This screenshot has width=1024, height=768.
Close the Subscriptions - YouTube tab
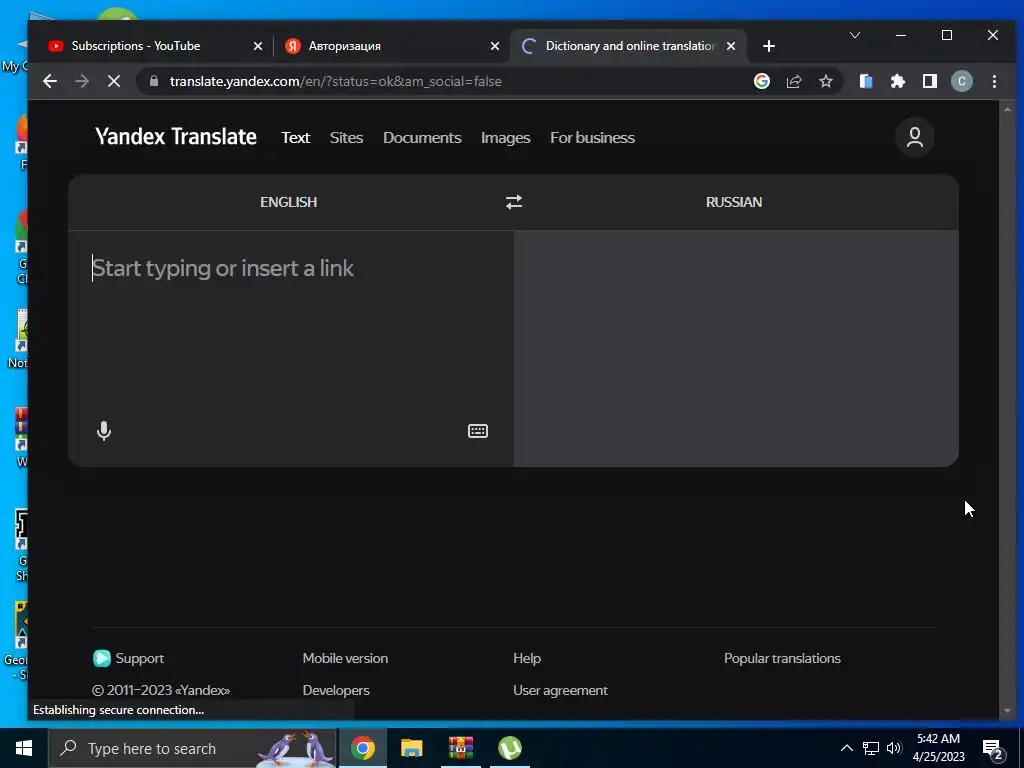(x=257, y=46)
